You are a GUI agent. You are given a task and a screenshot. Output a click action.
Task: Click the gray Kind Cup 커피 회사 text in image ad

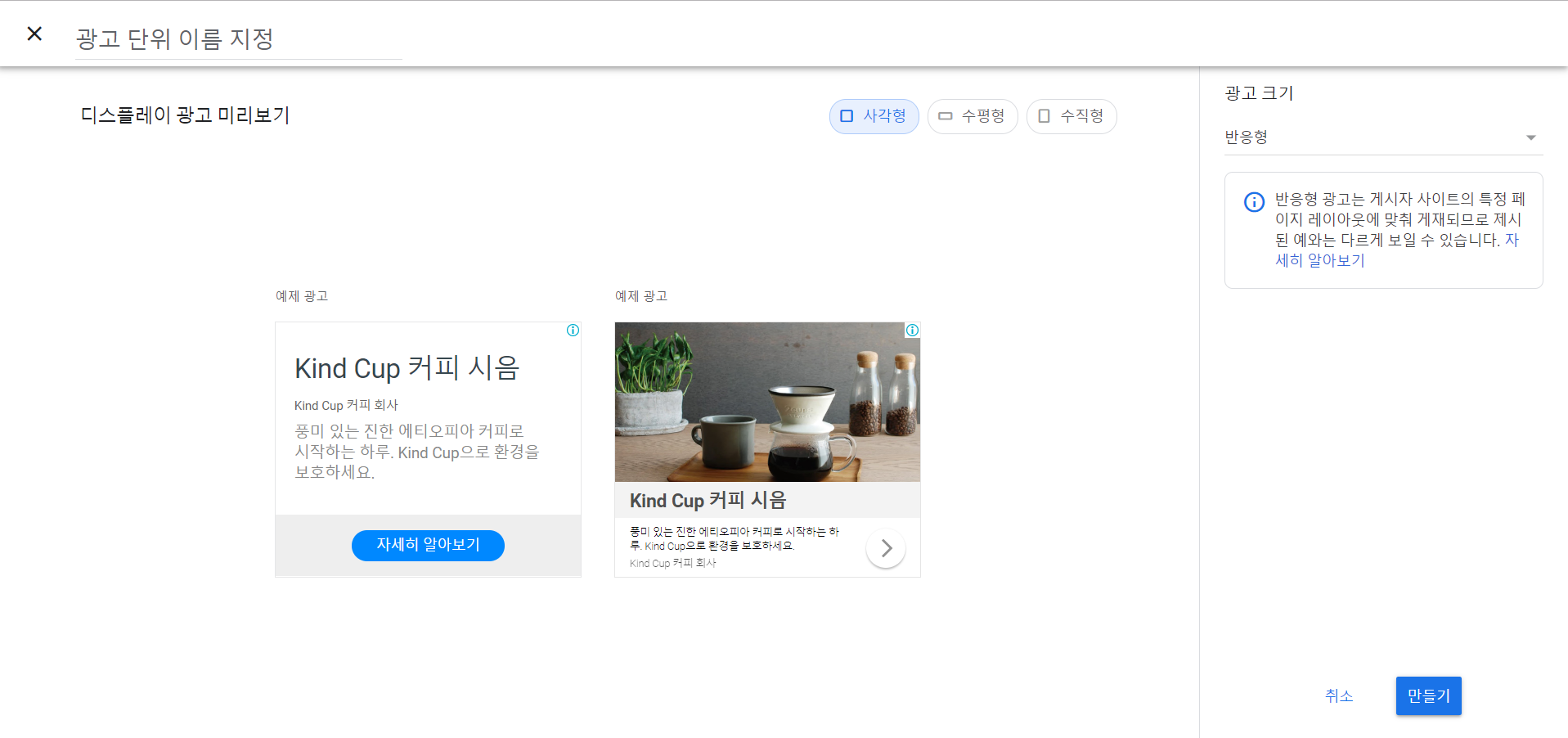[672, 564]
